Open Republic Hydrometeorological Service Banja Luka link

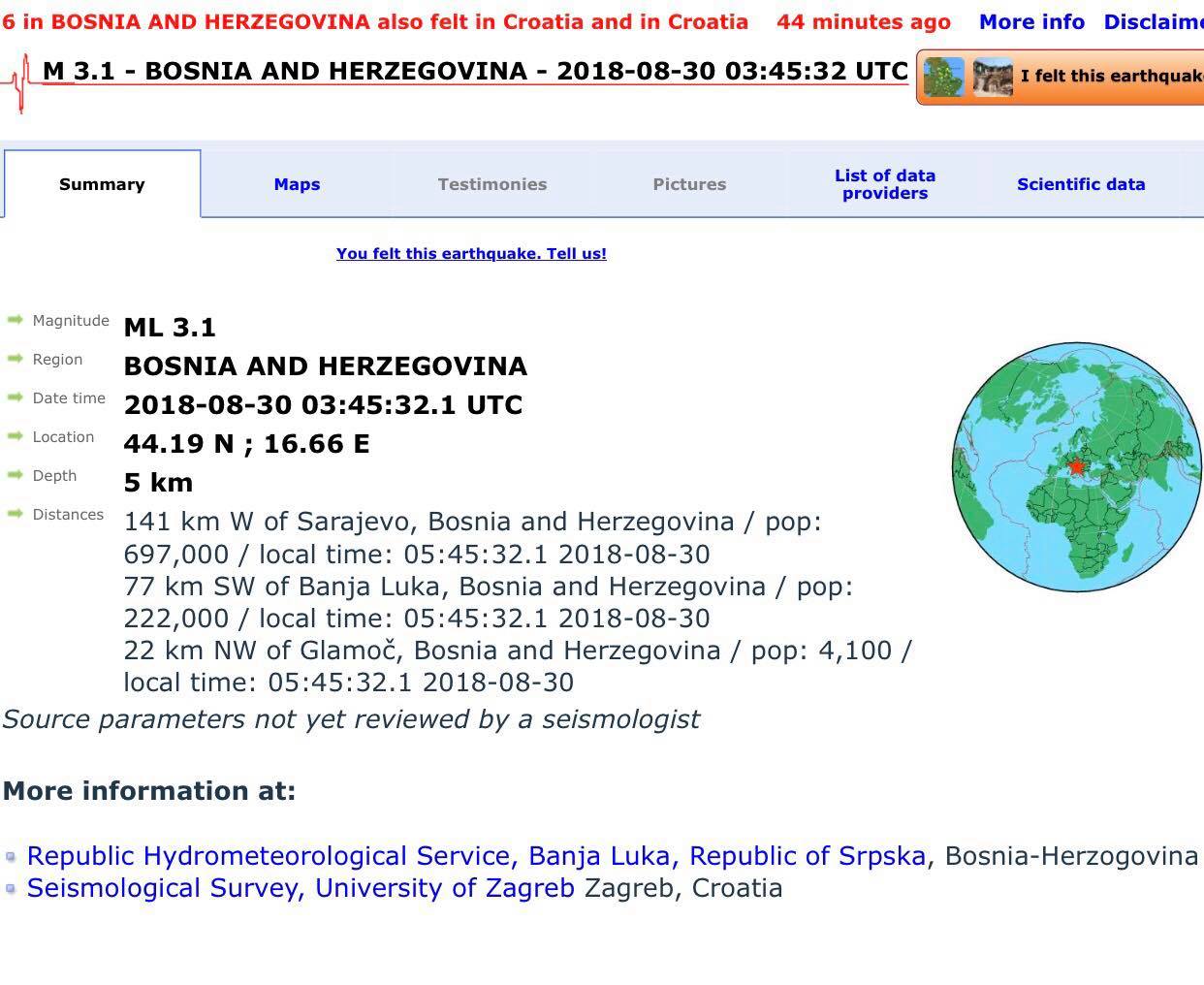click(x=476, y=856)
